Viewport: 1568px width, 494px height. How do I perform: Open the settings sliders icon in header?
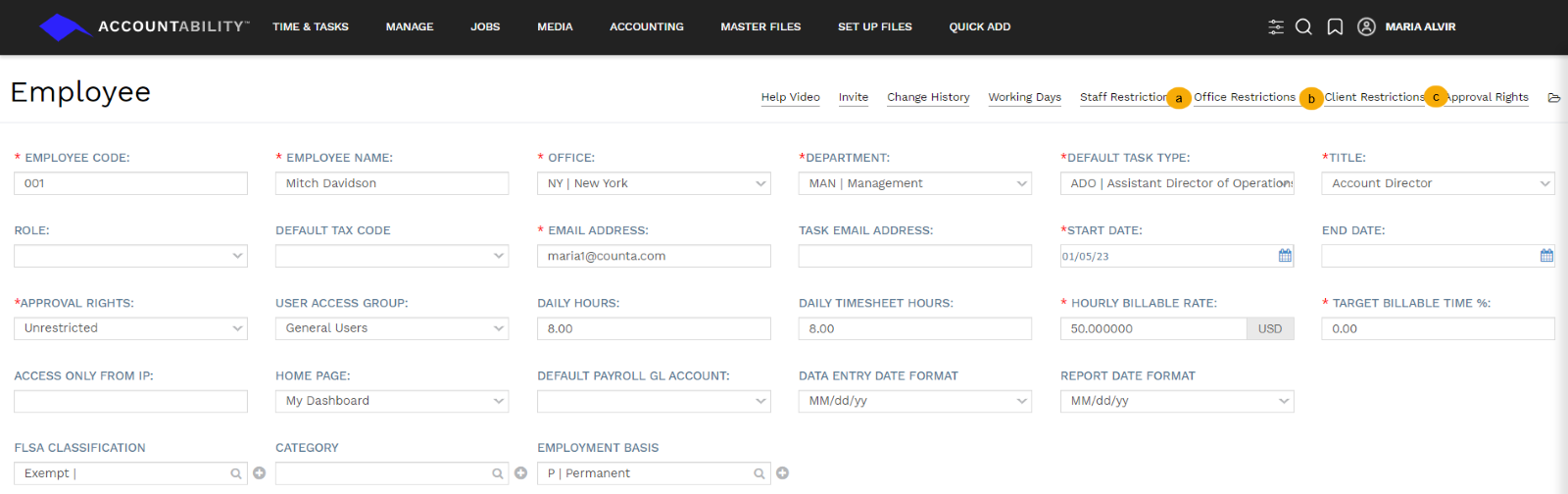[1275, 27]
